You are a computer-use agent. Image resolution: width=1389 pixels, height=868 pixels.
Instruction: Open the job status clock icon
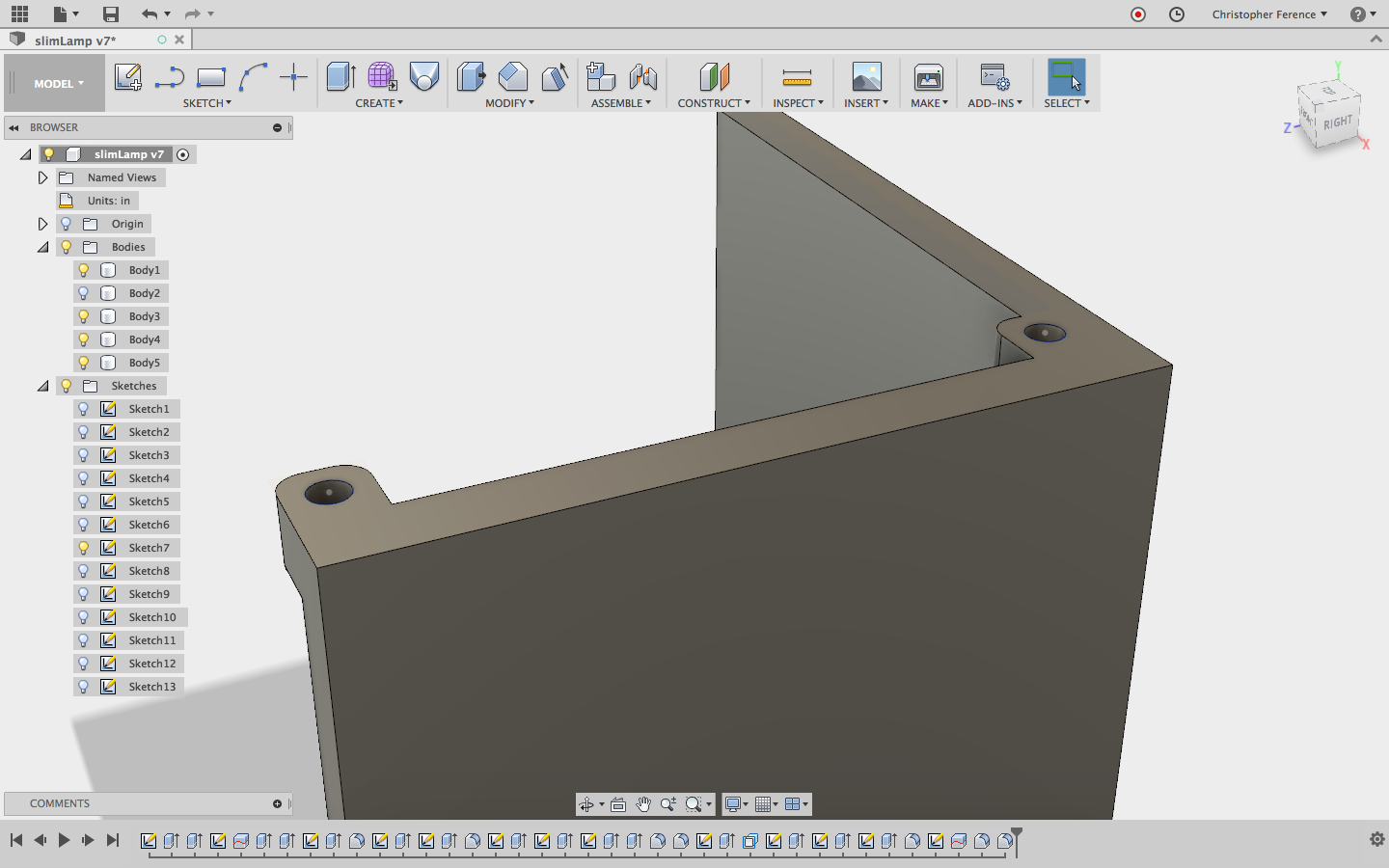coord(1177,14)
